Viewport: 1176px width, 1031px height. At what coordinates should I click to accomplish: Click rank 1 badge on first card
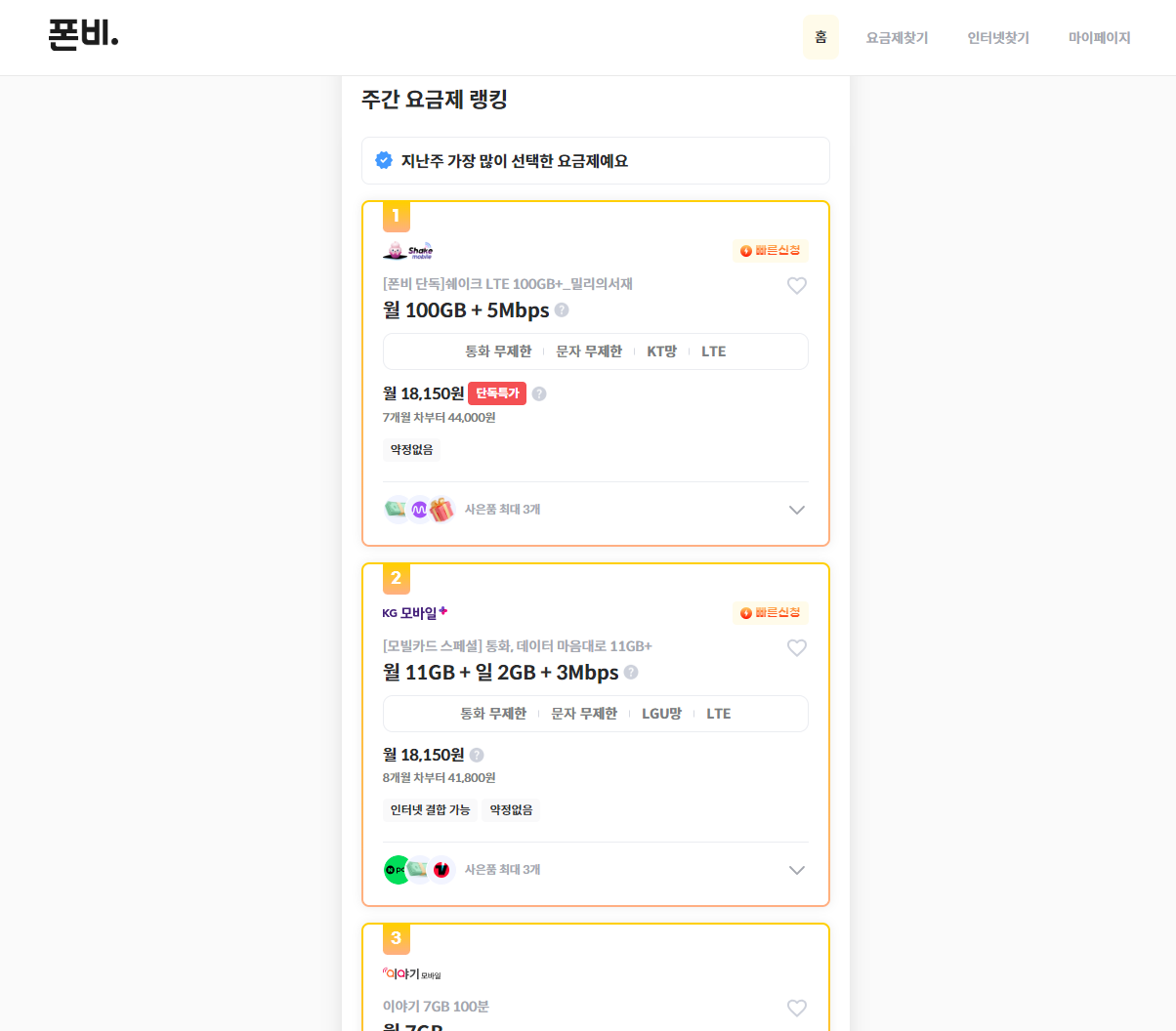(x=397, y=216)
